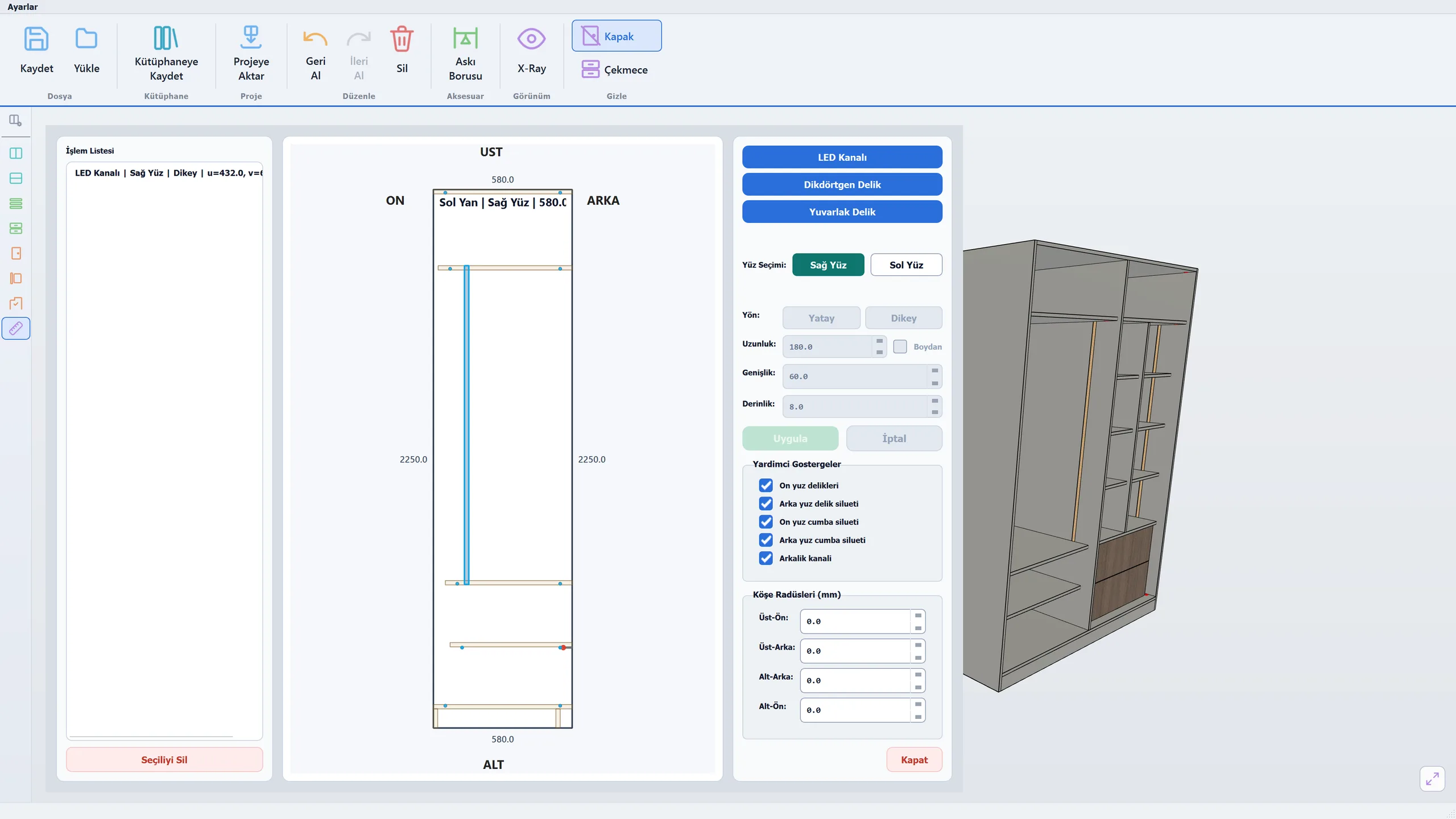Open the Yükle folder icon
The height and width of the screenshot is (819, 1456).
click(86, 39)
